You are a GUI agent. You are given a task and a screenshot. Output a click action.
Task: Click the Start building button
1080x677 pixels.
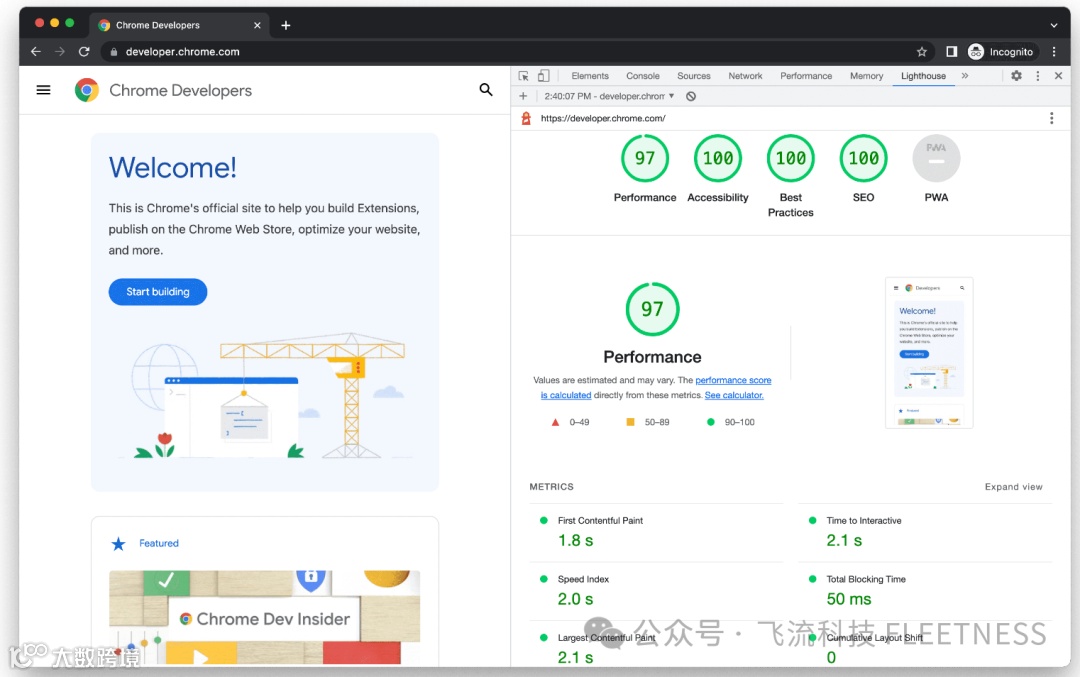point(158,292)
